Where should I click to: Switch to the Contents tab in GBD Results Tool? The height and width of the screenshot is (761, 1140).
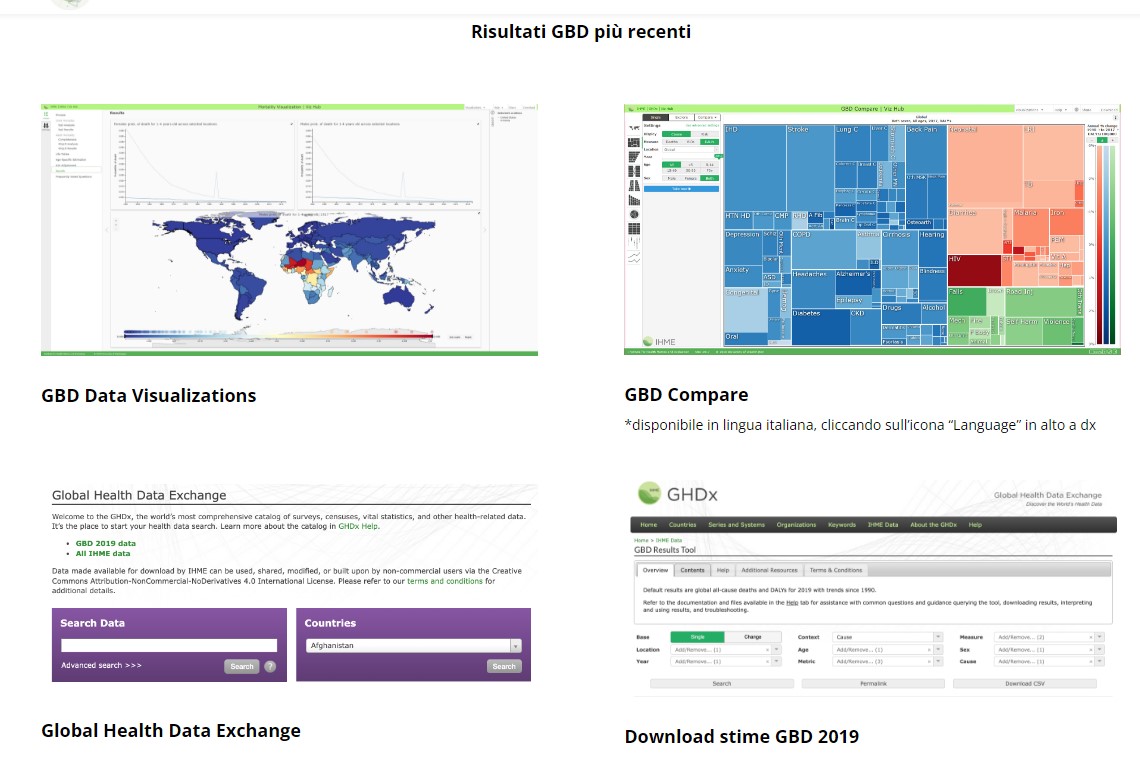point(692,570)
